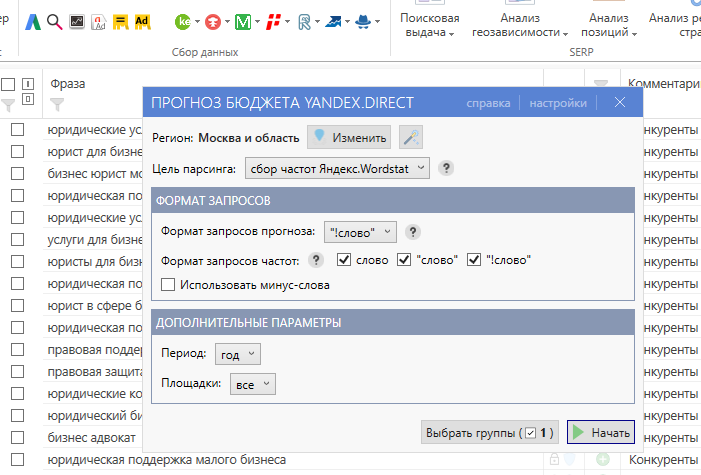Uncheck the quoted "слово" frequency format
Image resolution: width=701 pixels, height=475 pixels.
click(x=404, y=259)
